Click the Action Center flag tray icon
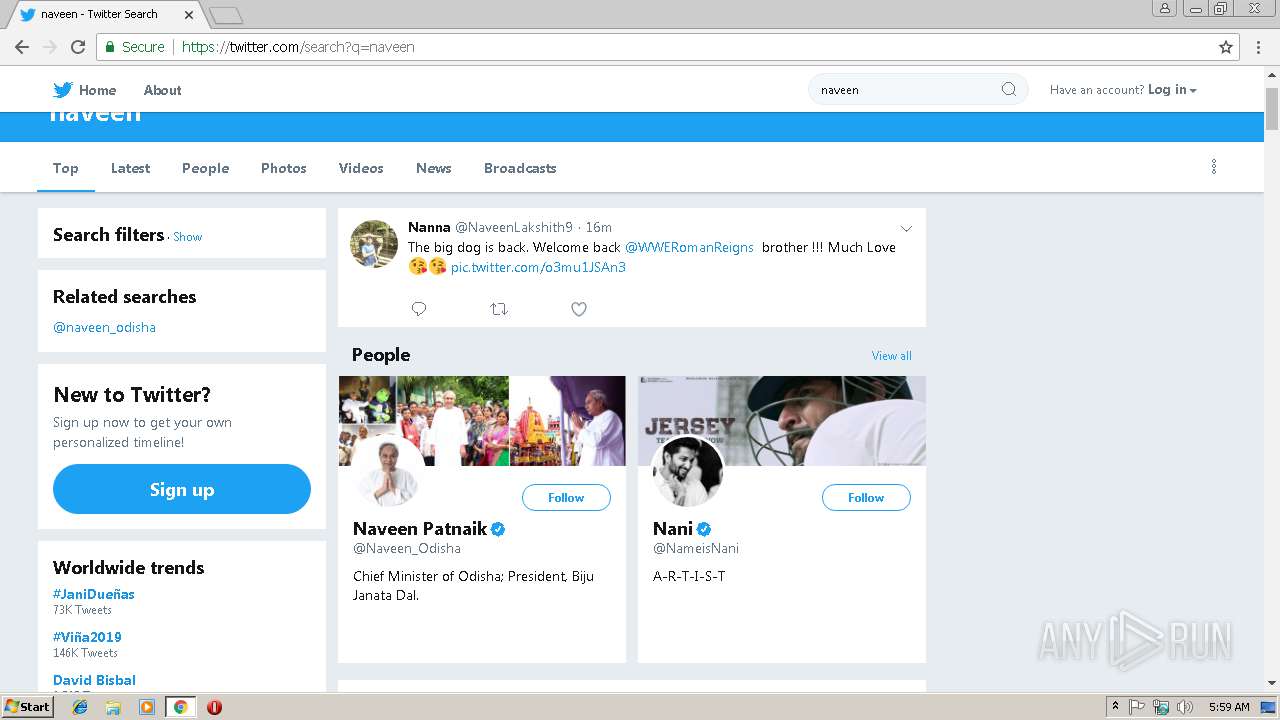Viewport: 1280px width, 720px height. [x=1137, y=707]
